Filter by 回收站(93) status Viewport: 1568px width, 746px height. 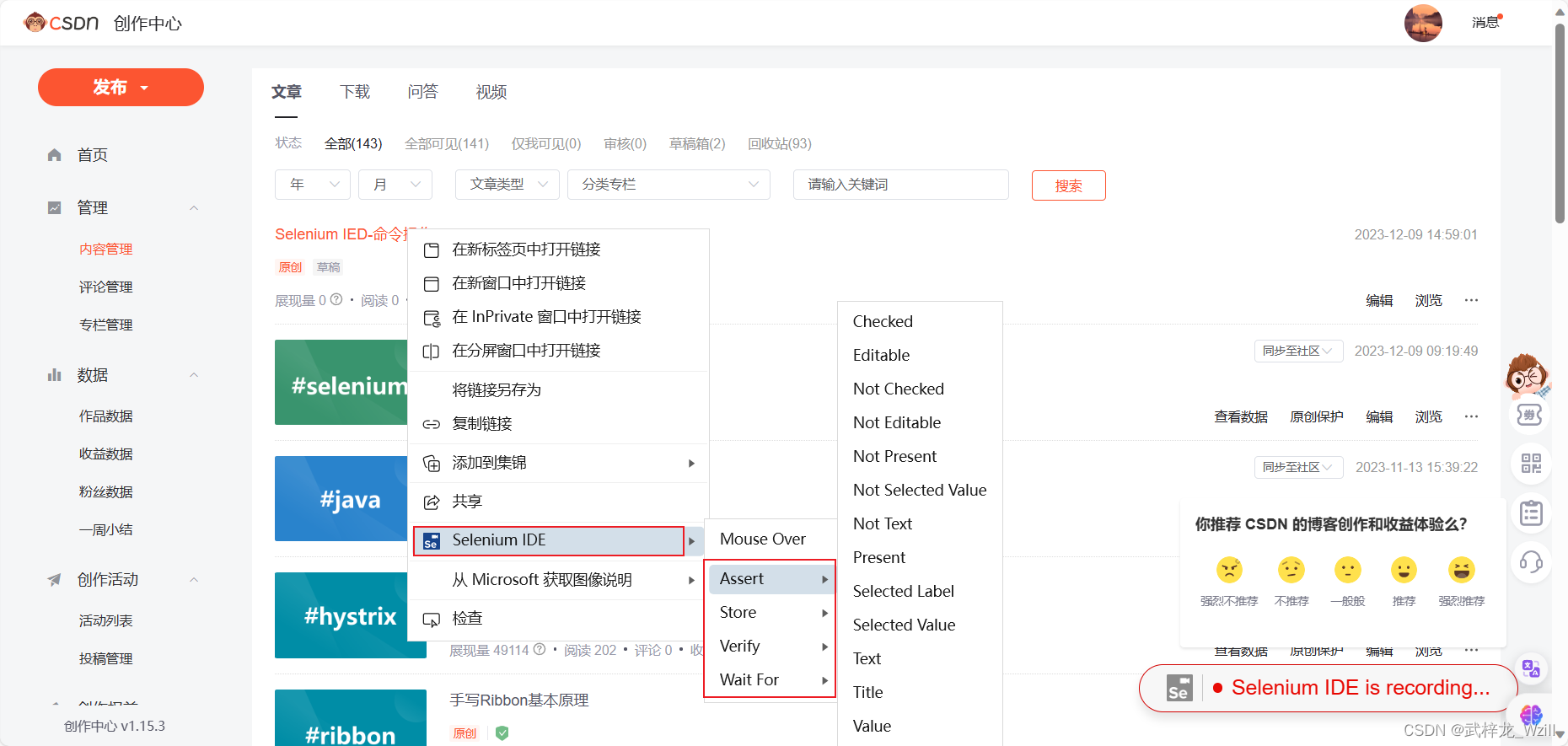click(780, 144)
